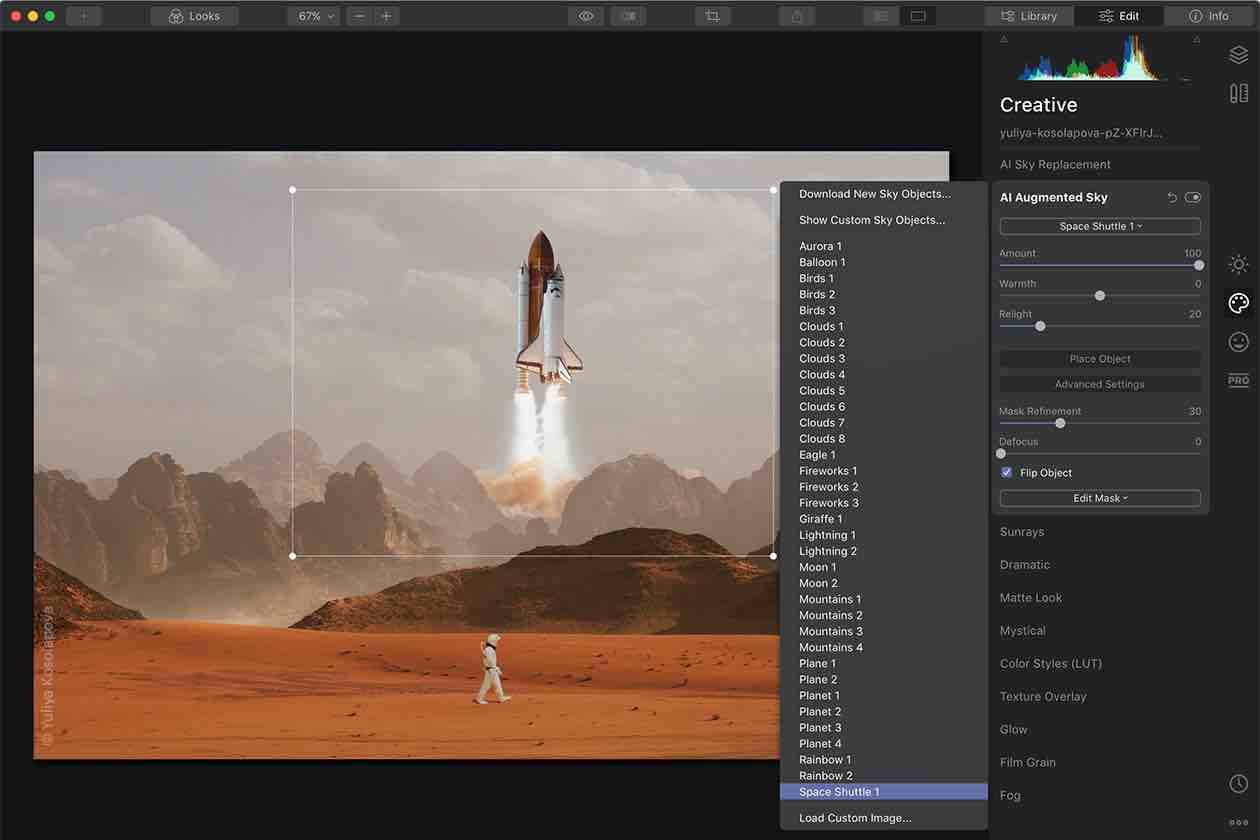
Task: Open the 67% zoom level dropdown
Action: (312, 15)
